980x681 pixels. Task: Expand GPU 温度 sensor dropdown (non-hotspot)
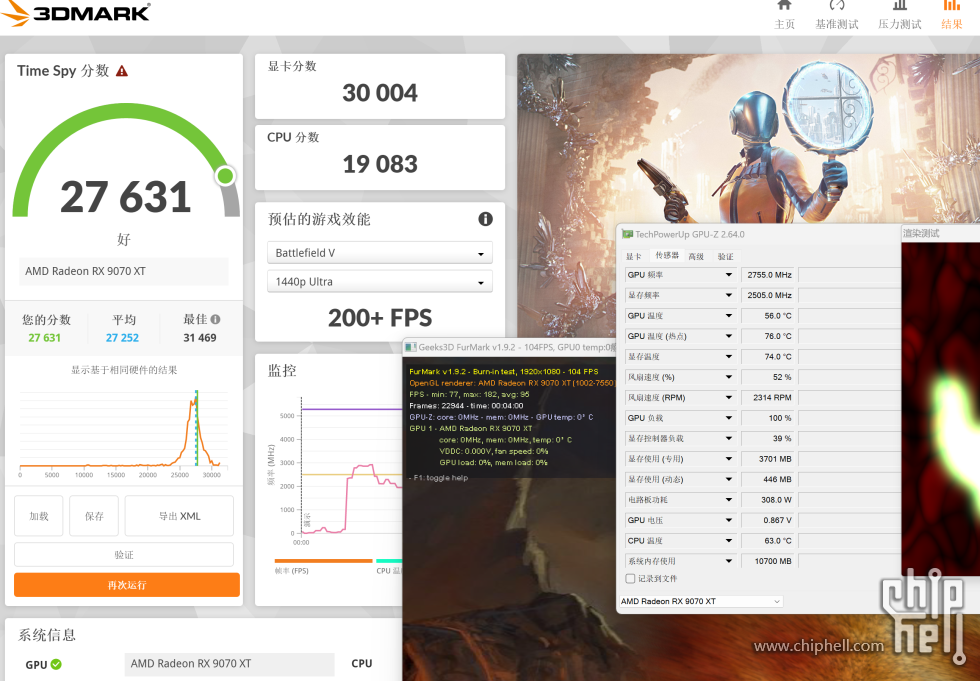click(x=728, y=316)
